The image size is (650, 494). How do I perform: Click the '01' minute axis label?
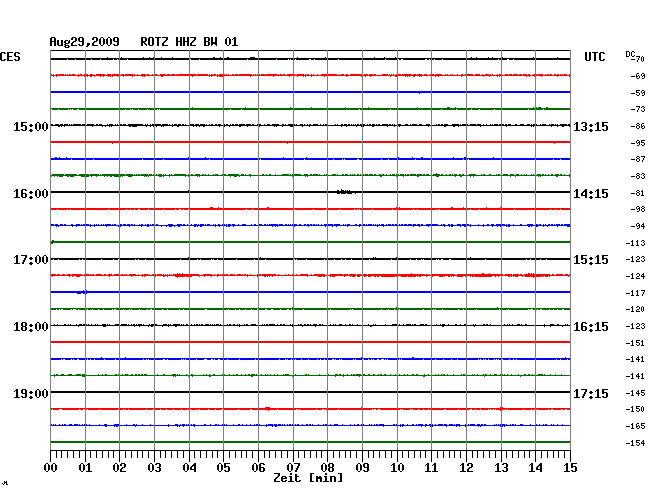click(x=85, y=468)
